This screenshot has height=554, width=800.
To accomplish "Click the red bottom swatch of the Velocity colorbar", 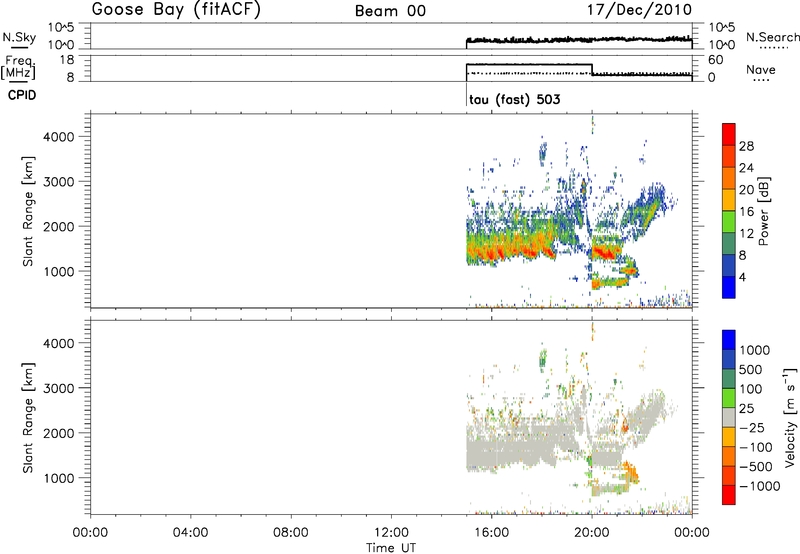I will 729,495.
